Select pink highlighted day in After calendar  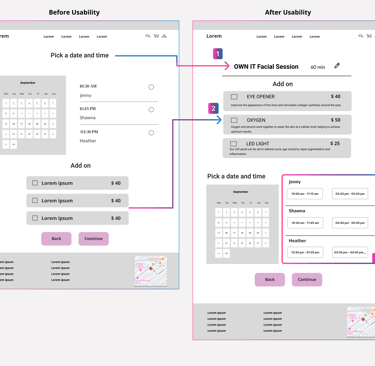click(227, 233)
